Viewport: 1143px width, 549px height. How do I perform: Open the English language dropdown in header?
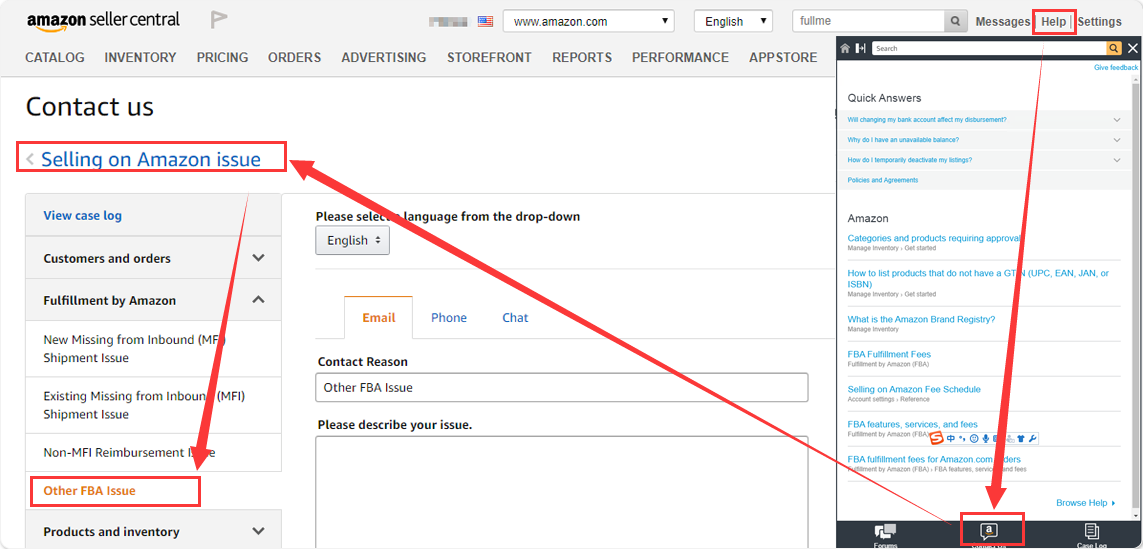pos(733,21)
